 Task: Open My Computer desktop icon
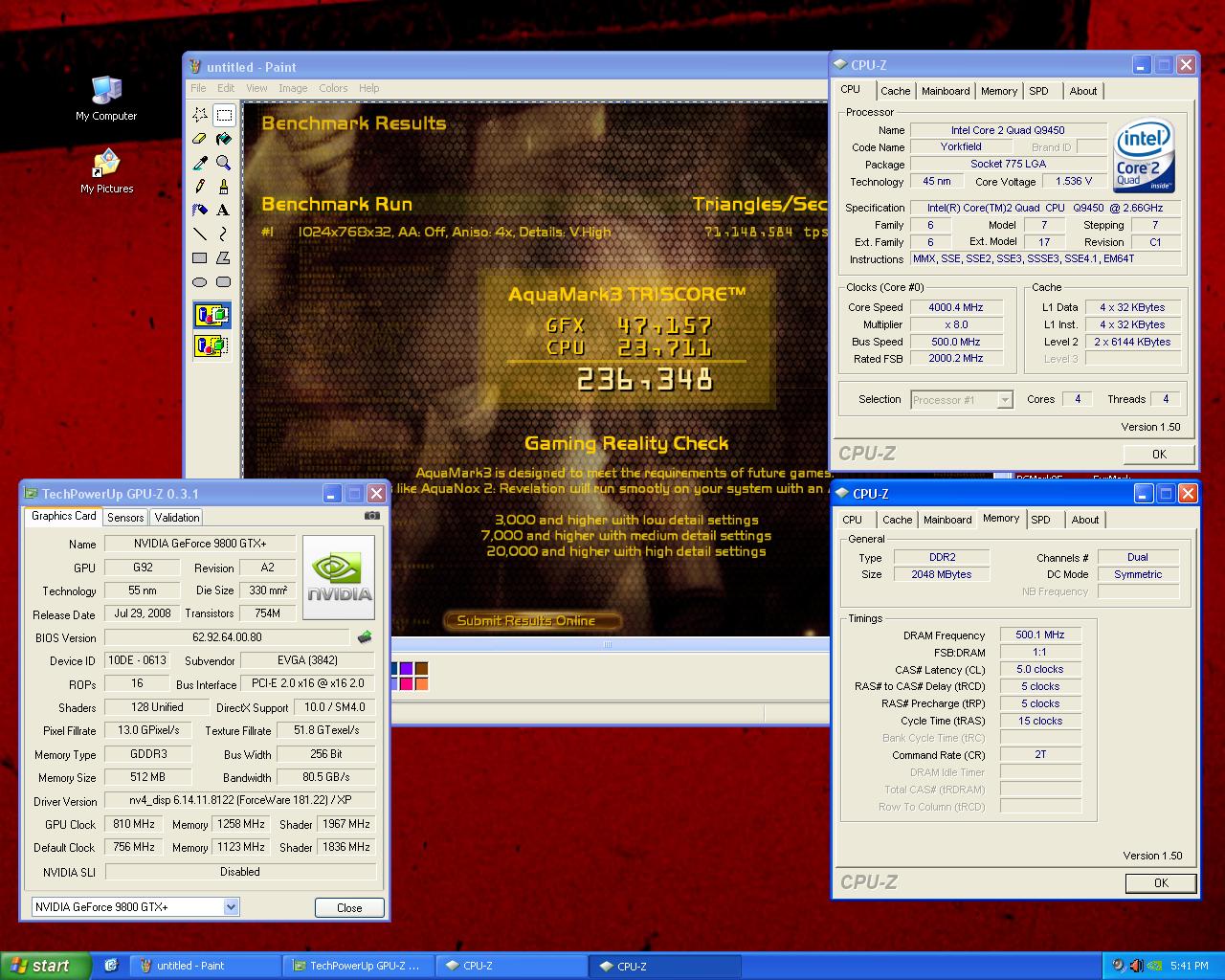pyautogui.click(x=106, y=98)
